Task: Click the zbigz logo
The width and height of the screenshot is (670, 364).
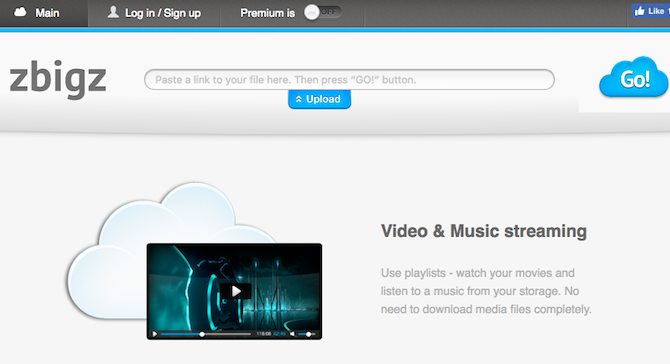Action: point(58,79)
